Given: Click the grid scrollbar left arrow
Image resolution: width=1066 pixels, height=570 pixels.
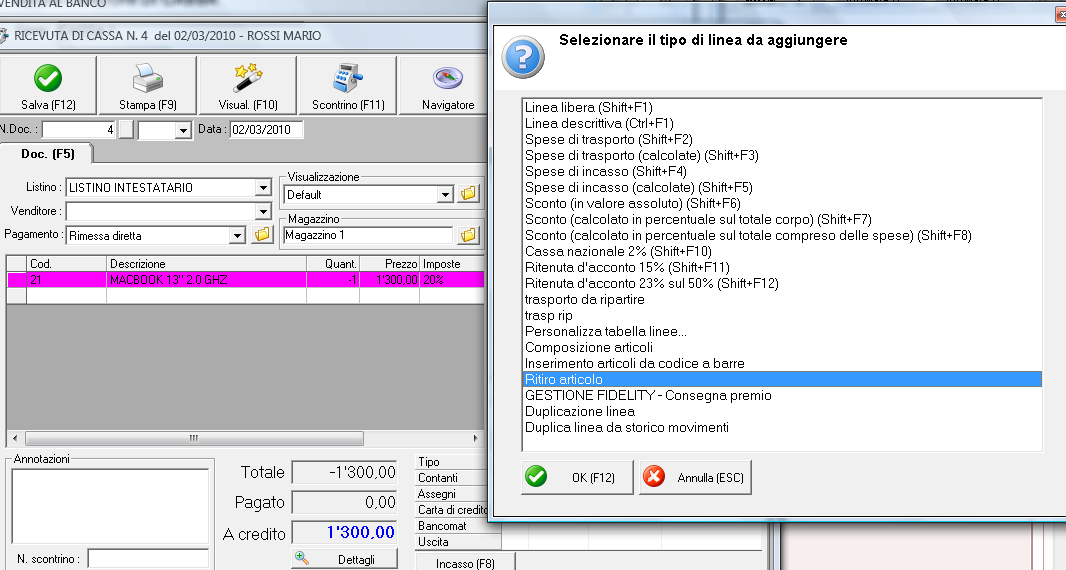Looking at the screenshot, I should tap(15, 438).
